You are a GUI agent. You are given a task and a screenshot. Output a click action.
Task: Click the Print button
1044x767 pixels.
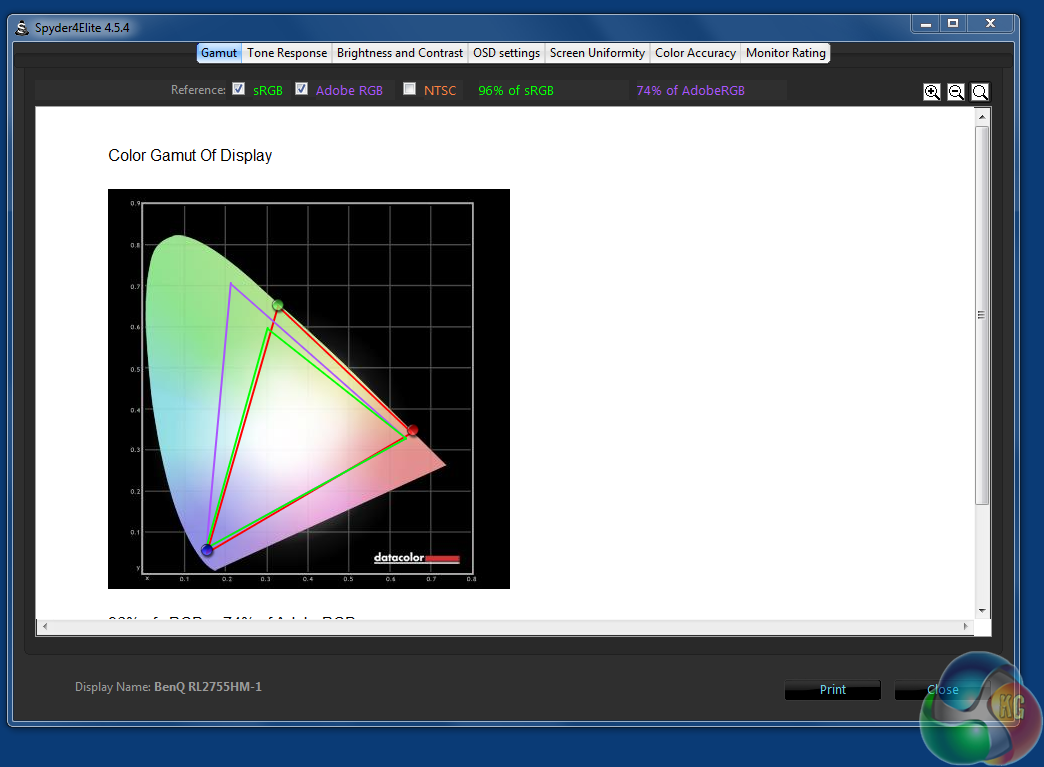pyautogui.click(x=832, y=690)
